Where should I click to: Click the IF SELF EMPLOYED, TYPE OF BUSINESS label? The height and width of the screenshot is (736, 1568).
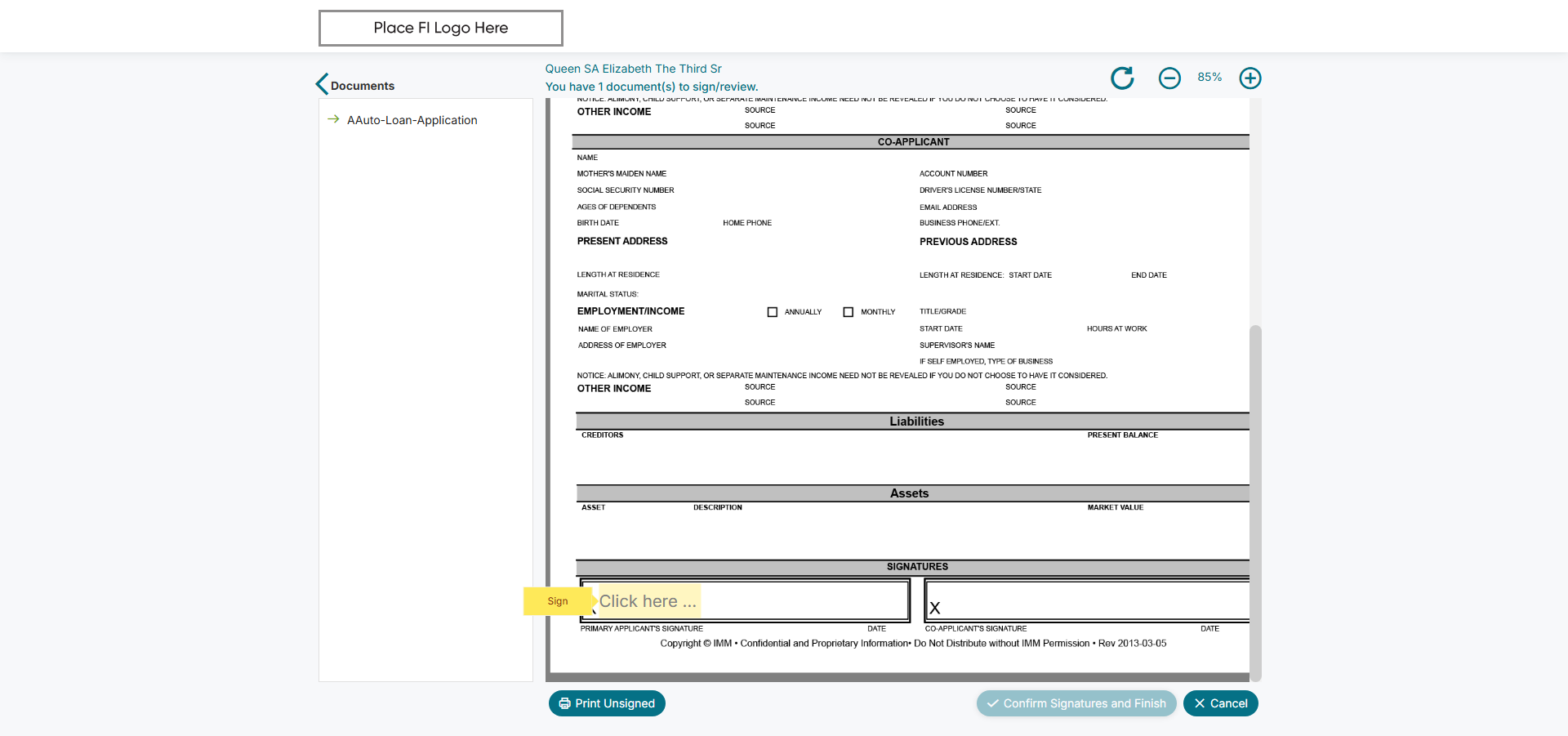click(987, 361)
